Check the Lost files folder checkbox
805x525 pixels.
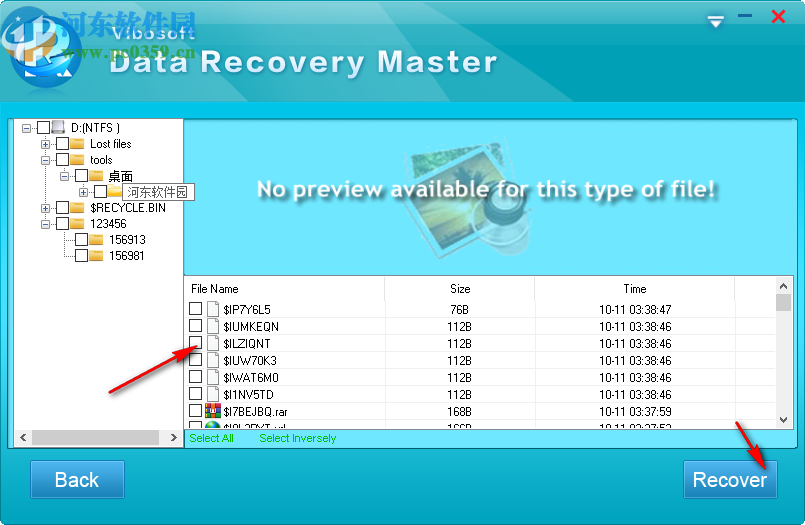point(63,143)
